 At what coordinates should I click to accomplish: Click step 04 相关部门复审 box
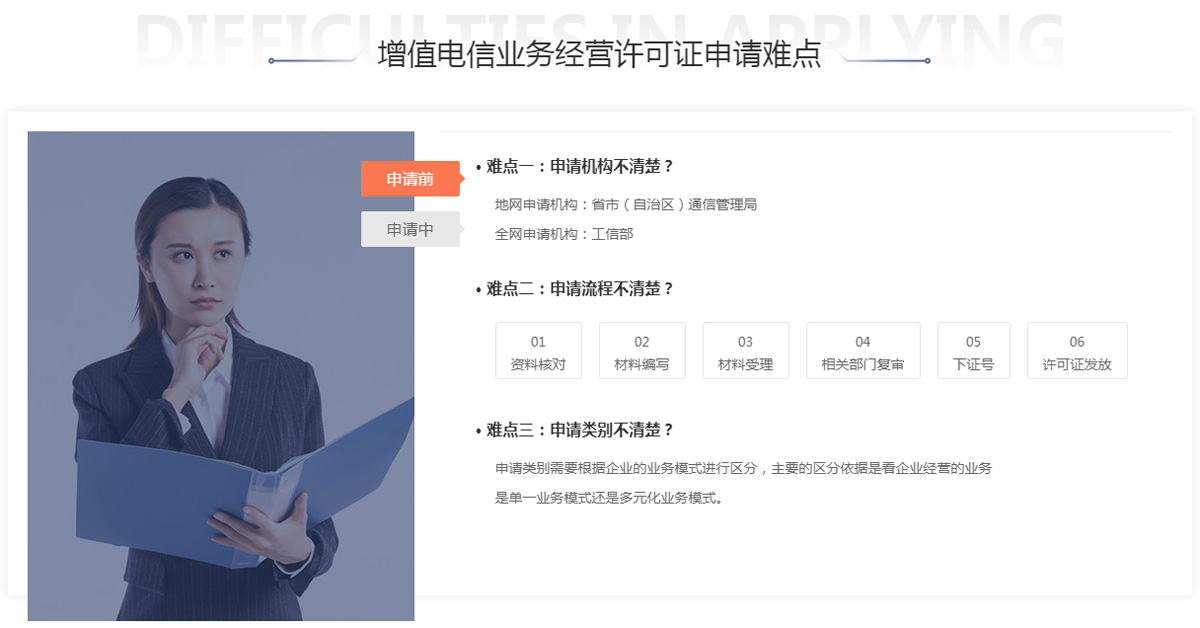(863, 351)
